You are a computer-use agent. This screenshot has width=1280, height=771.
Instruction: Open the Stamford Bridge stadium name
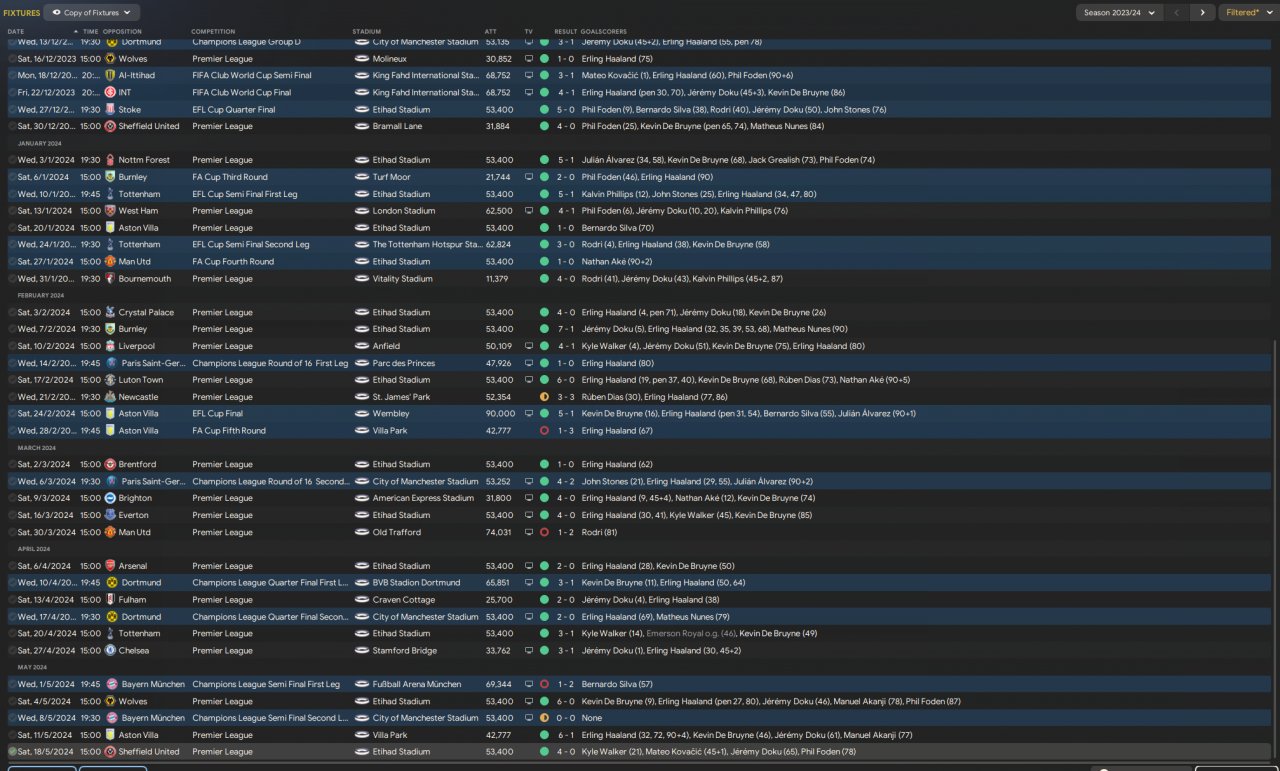[405, 650]
